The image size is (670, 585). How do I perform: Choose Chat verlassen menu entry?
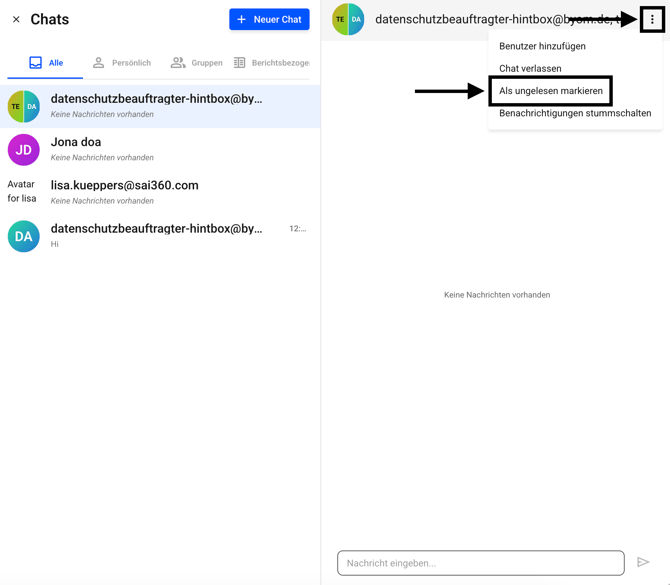point(530,69)
